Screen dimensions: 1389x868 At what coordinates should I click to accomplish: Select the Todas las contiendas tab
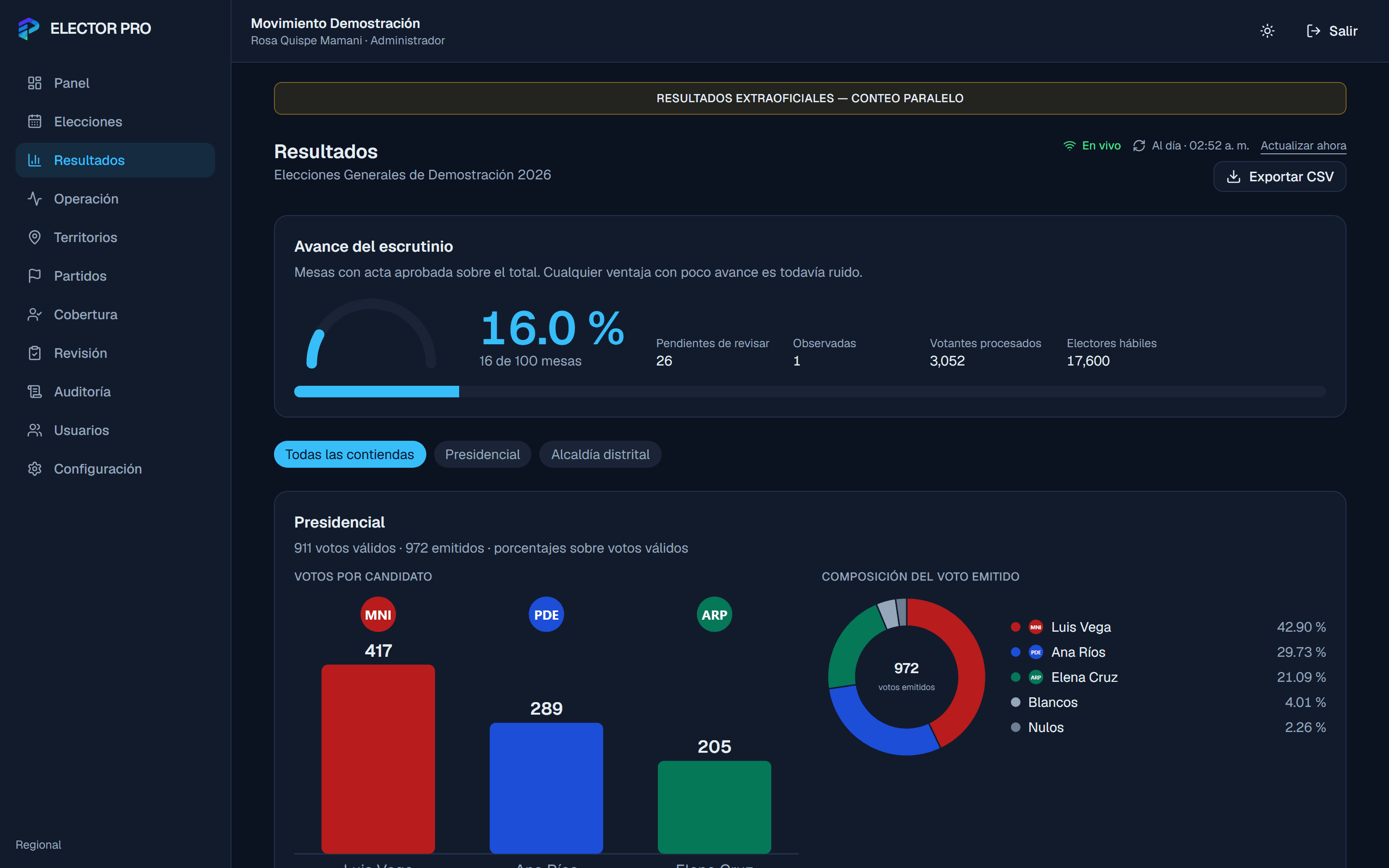point(350,454)
